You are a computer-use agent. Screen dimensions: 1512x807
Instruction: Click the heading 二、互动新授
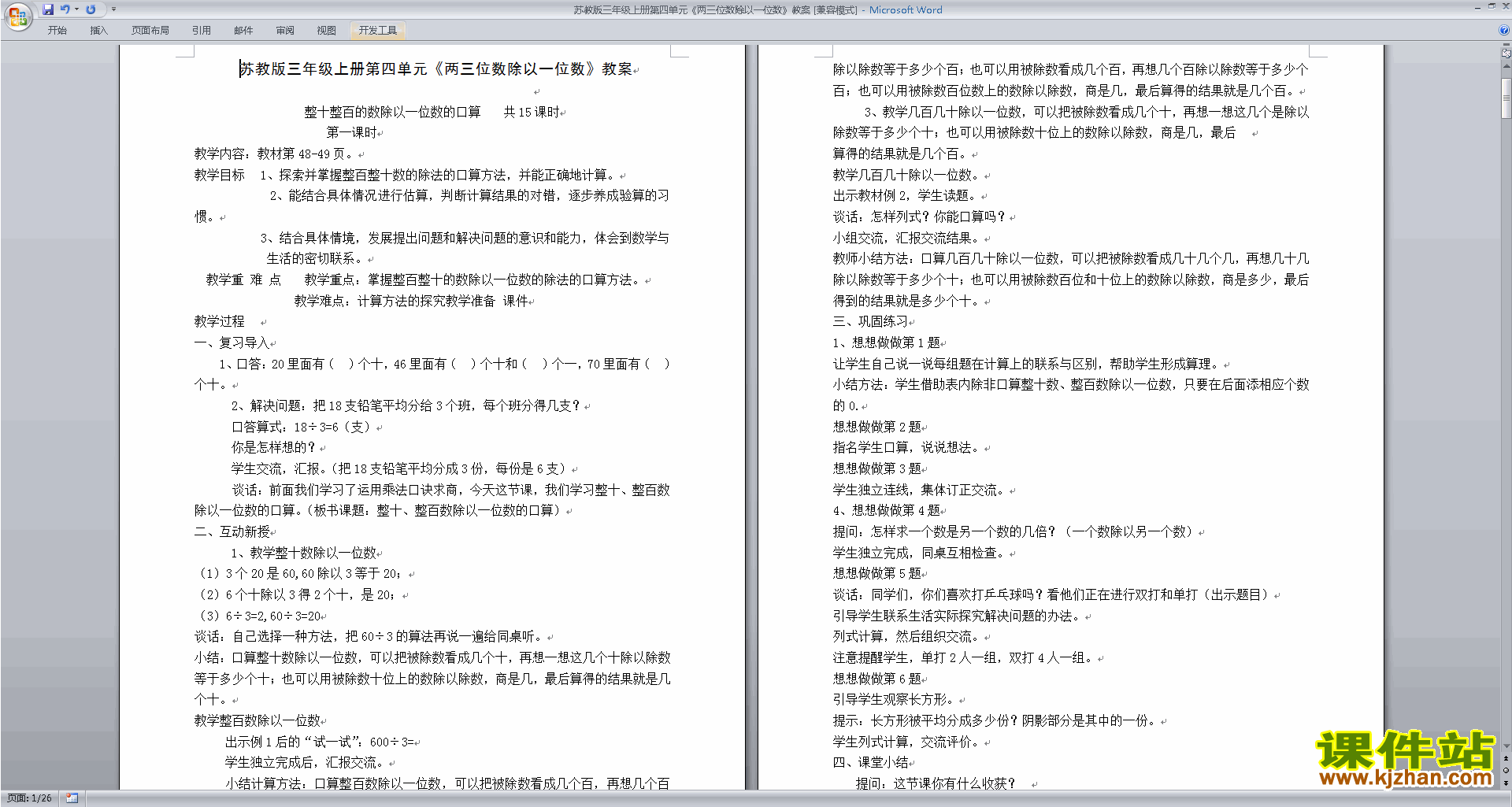coord(232,532)
